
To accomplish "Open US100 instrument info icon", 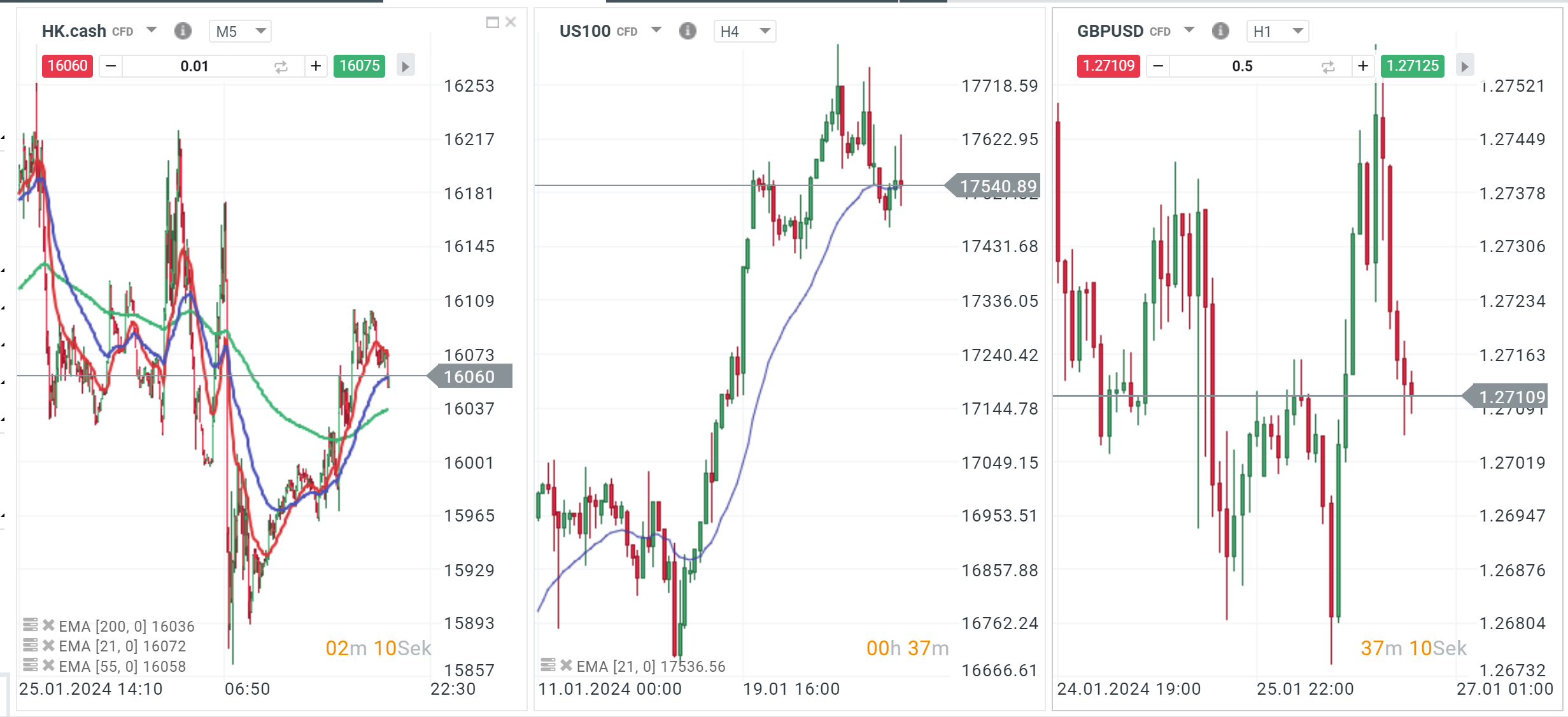I will click(688, 31).
